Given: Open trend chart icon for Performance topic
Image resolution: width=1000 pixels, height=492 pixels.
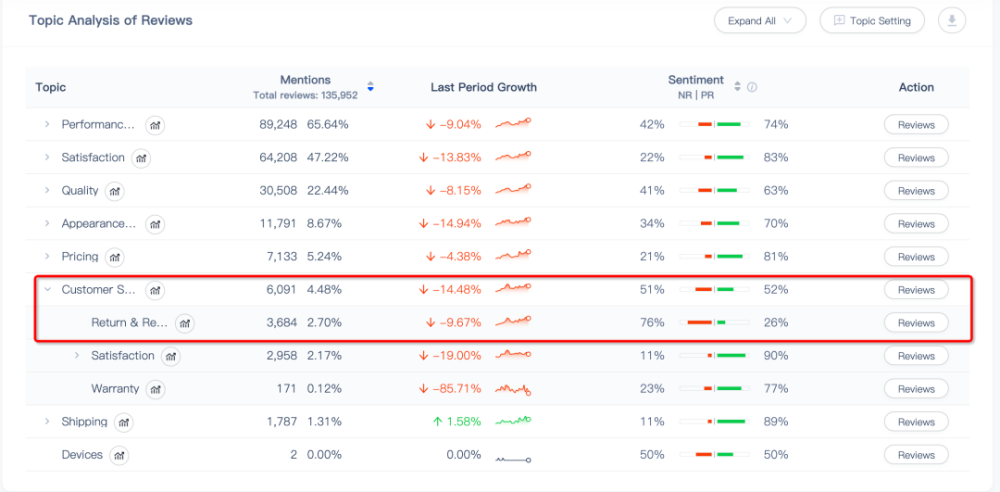Looking at the screenshot, I should click(x=155, y=125).
